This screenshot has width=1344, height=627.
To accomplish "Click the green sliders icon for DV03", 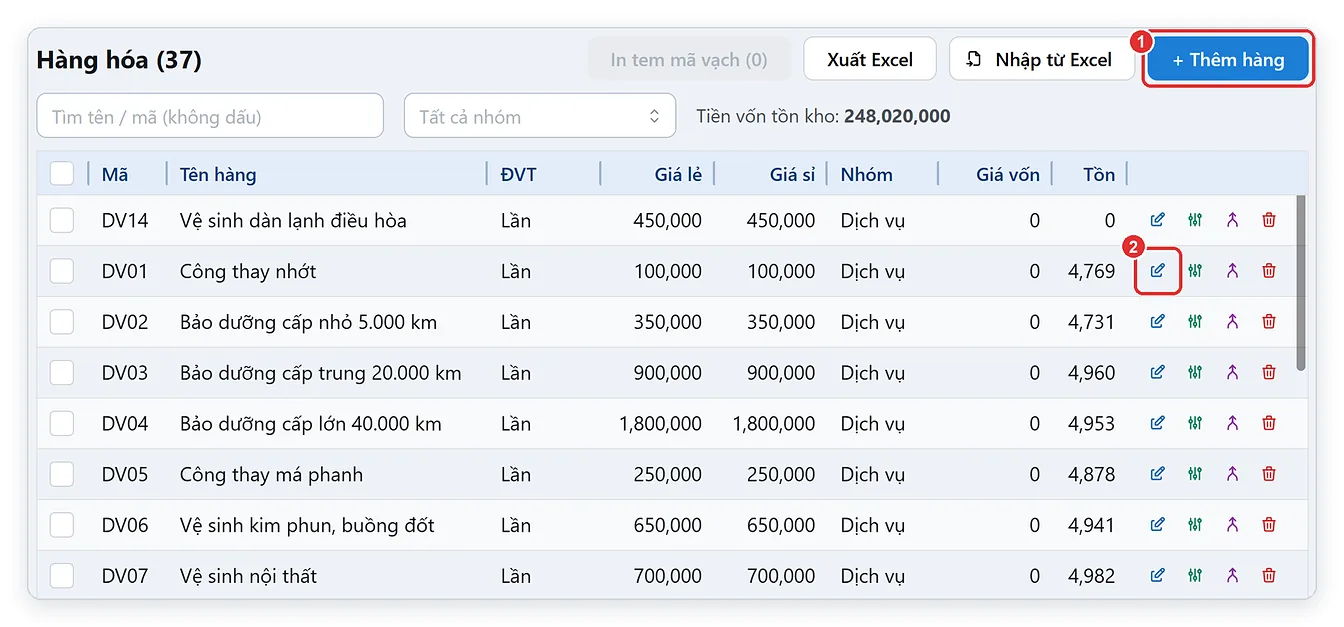I will tap(1195, 373).
